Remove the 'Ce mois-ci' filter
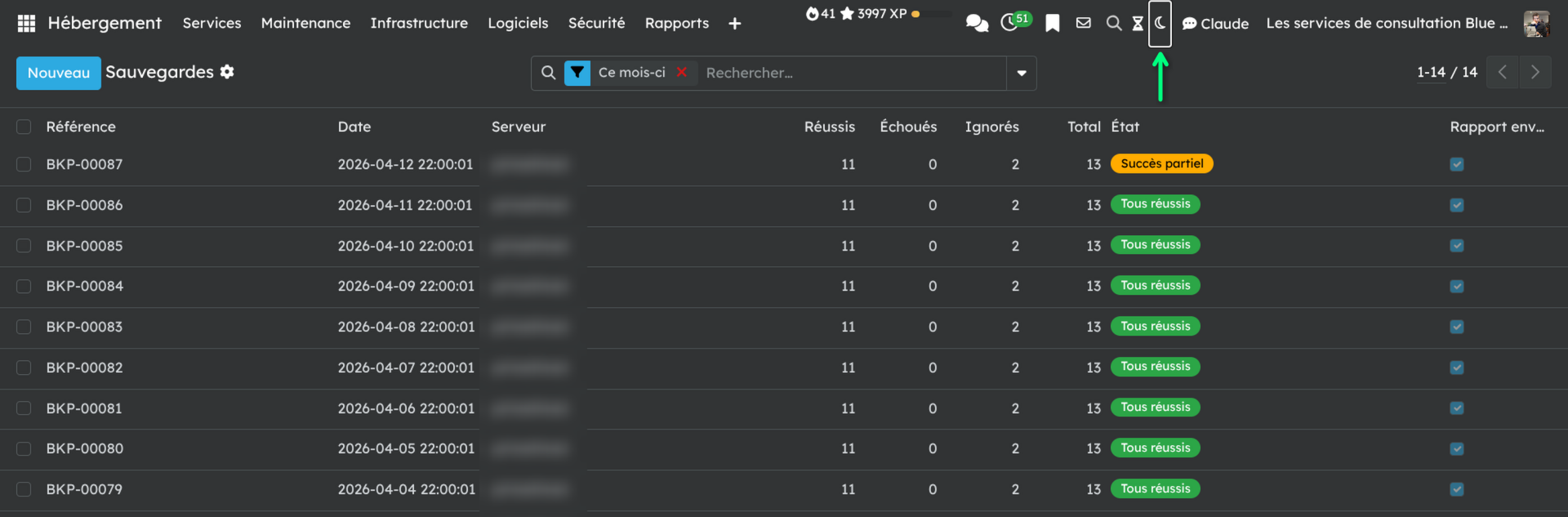The image size is (1568, 517). tap(682, 73)
